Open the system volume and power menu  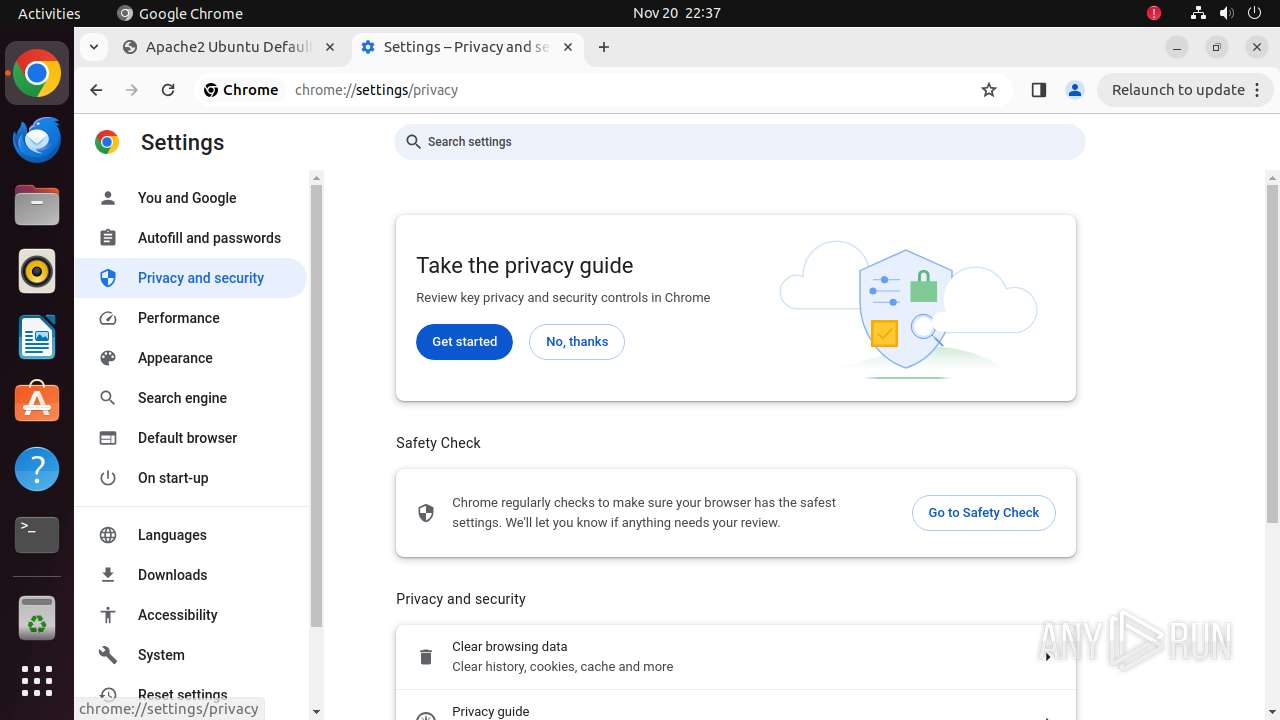(x=1226, y=13)
